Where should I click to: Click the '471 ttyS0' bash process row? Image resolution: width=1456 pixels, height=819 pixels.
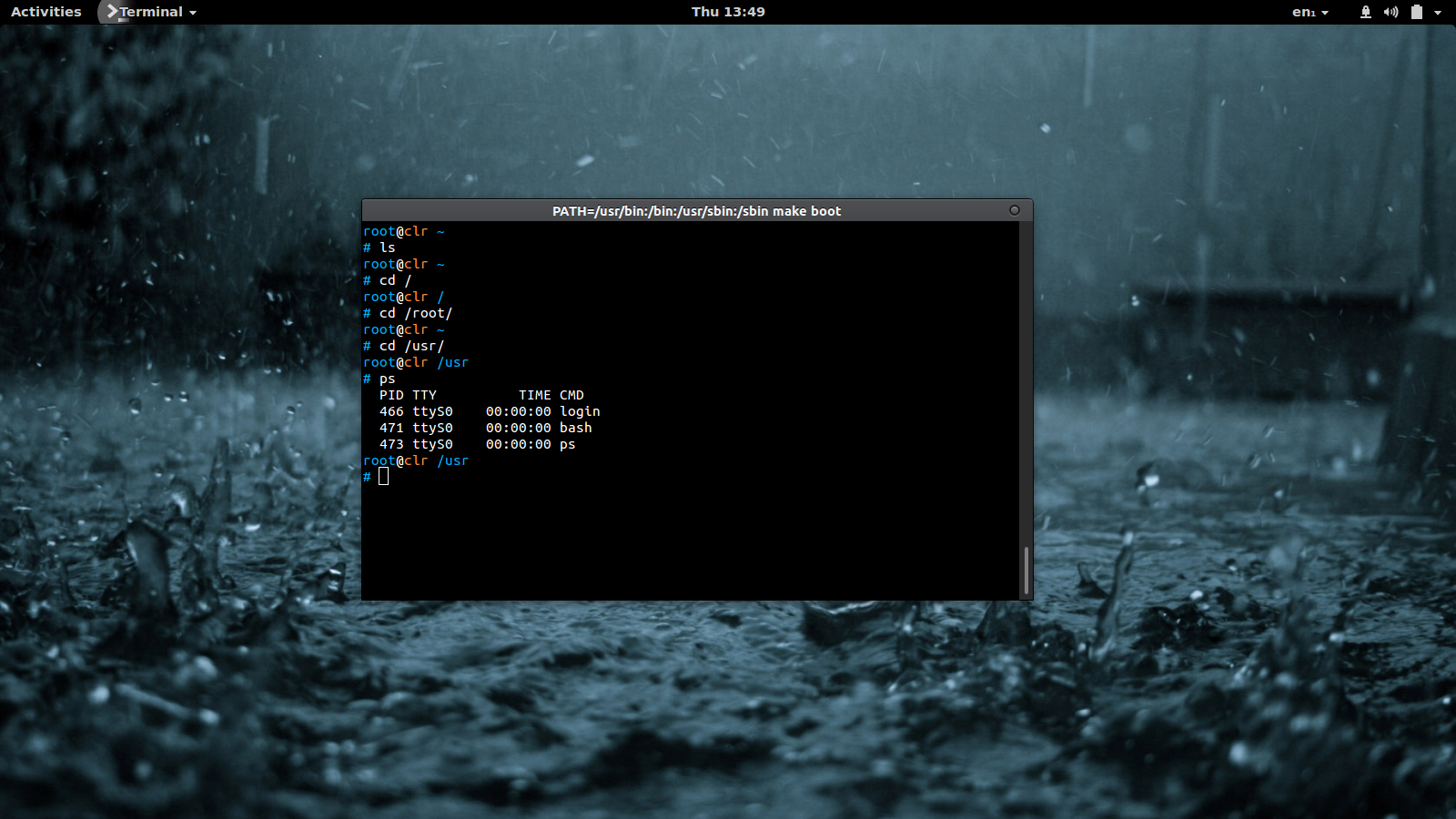tap(486, 428)
